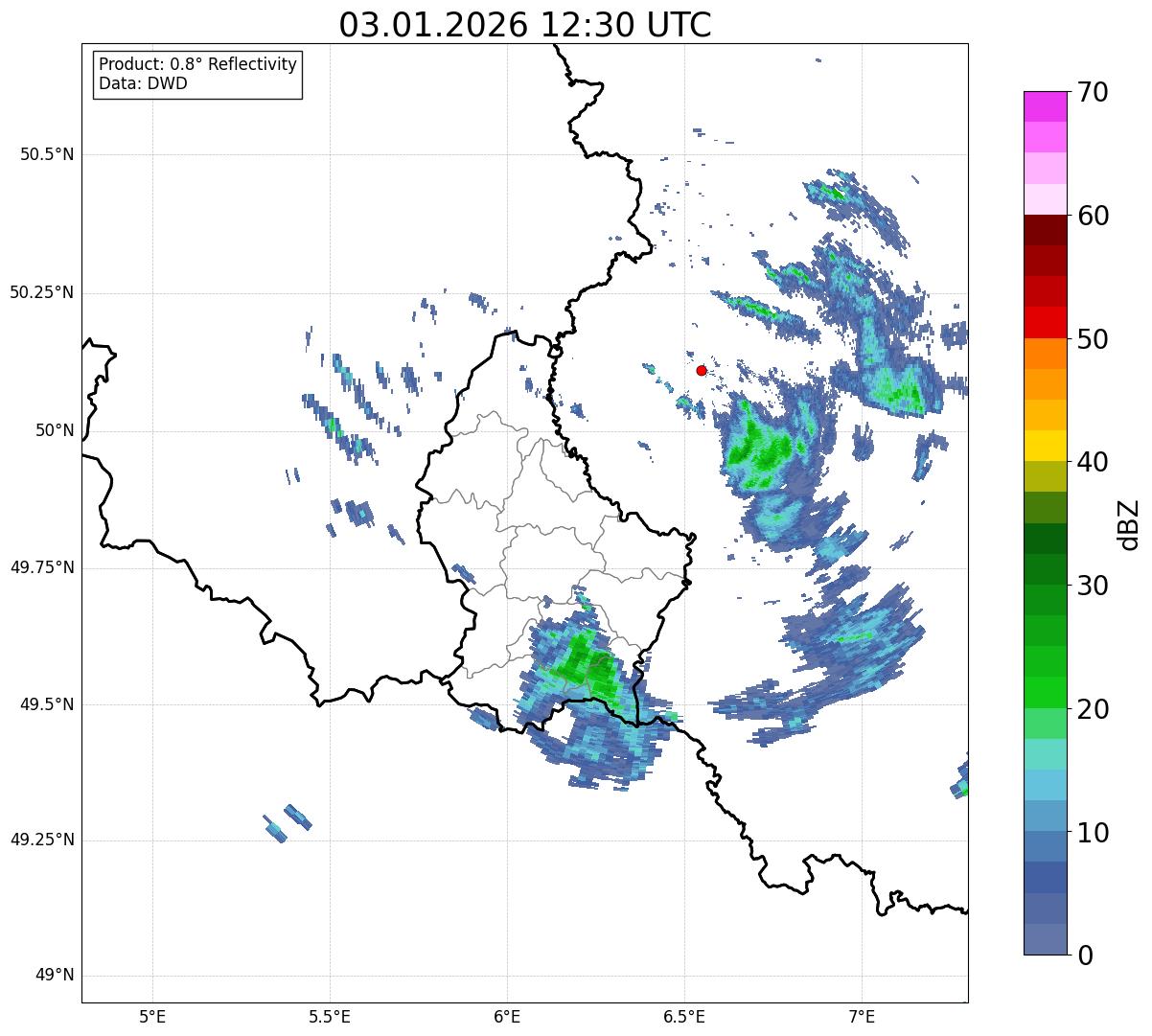
Task: Click the colorbar label '60'
Action: [x=1093, y=216]
